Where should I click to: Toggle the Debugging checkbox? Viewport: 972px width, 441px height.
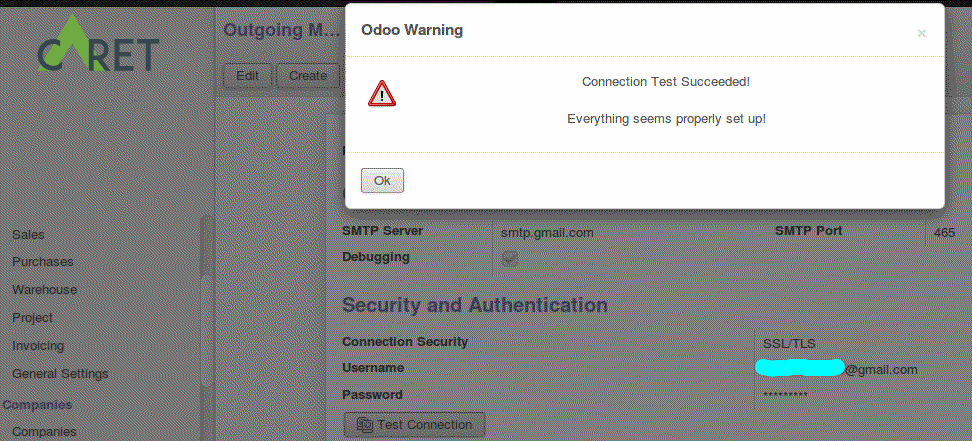click(510, 258)
